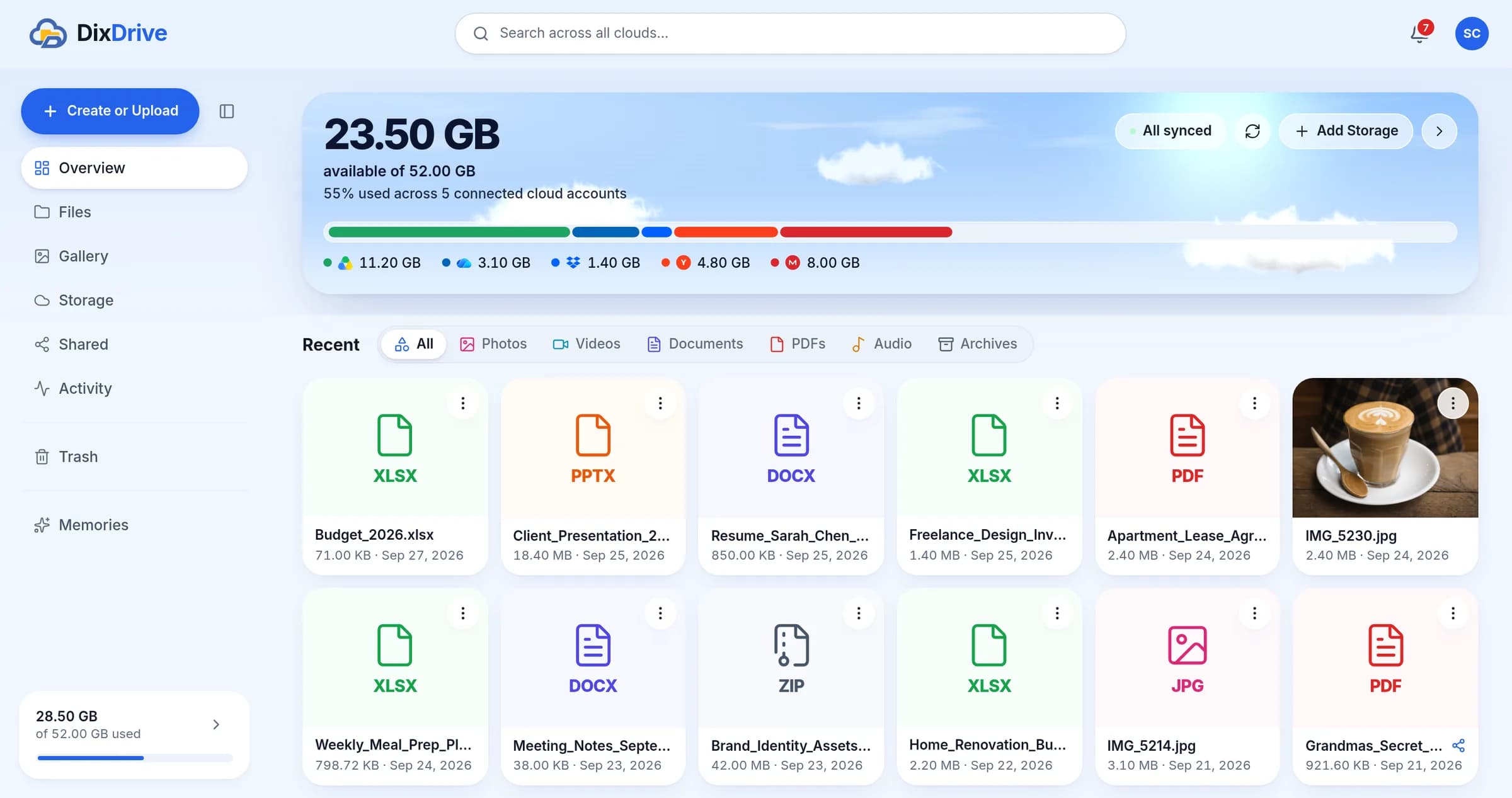Open menu for Resume_Sarah_Chen card
The height and width of the screenshot is (798, 1512).
tap(859, 403)
